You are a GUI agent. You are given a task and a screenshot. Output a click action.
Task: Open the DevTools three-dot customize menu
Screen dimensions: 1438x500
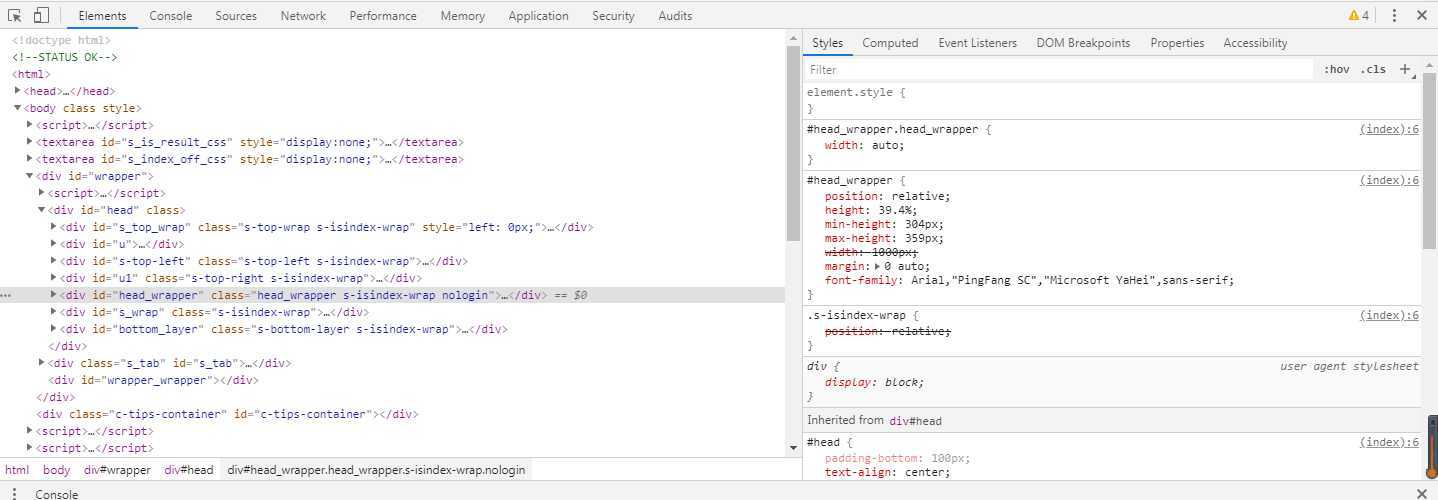click(1394, 15)
